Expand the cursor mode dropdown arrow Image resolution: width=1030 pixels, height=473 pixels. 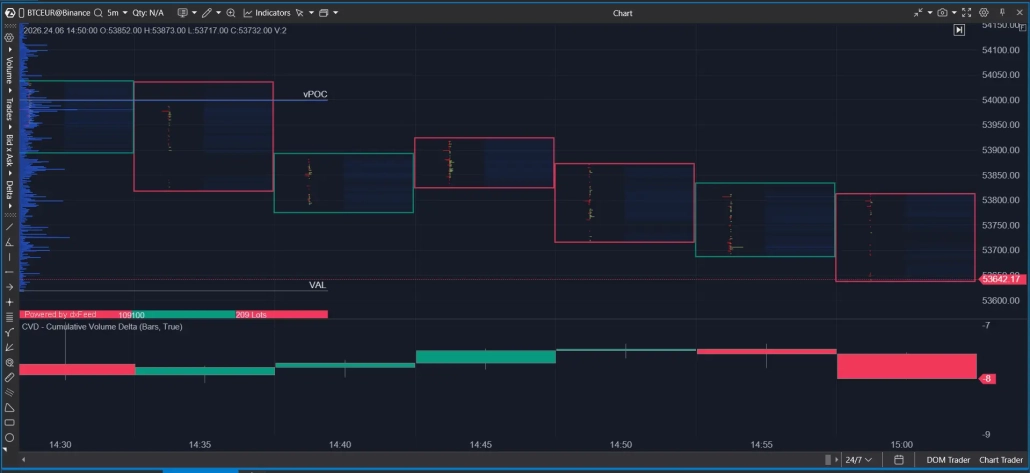pyautogui.click(x=311, y=12)
